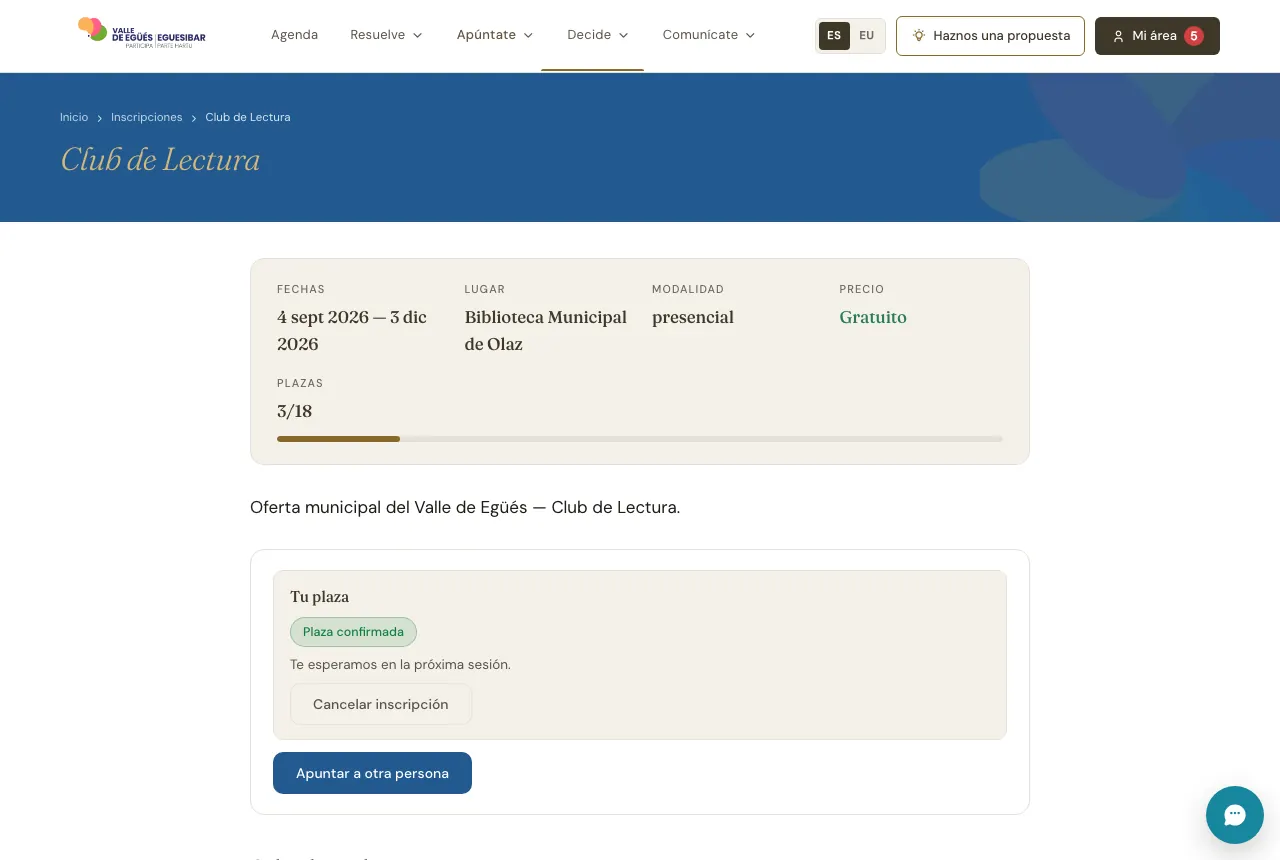Click Te esperamos en la próxima sesión text
Screen dimensions: 1280x860
(400, 664)
